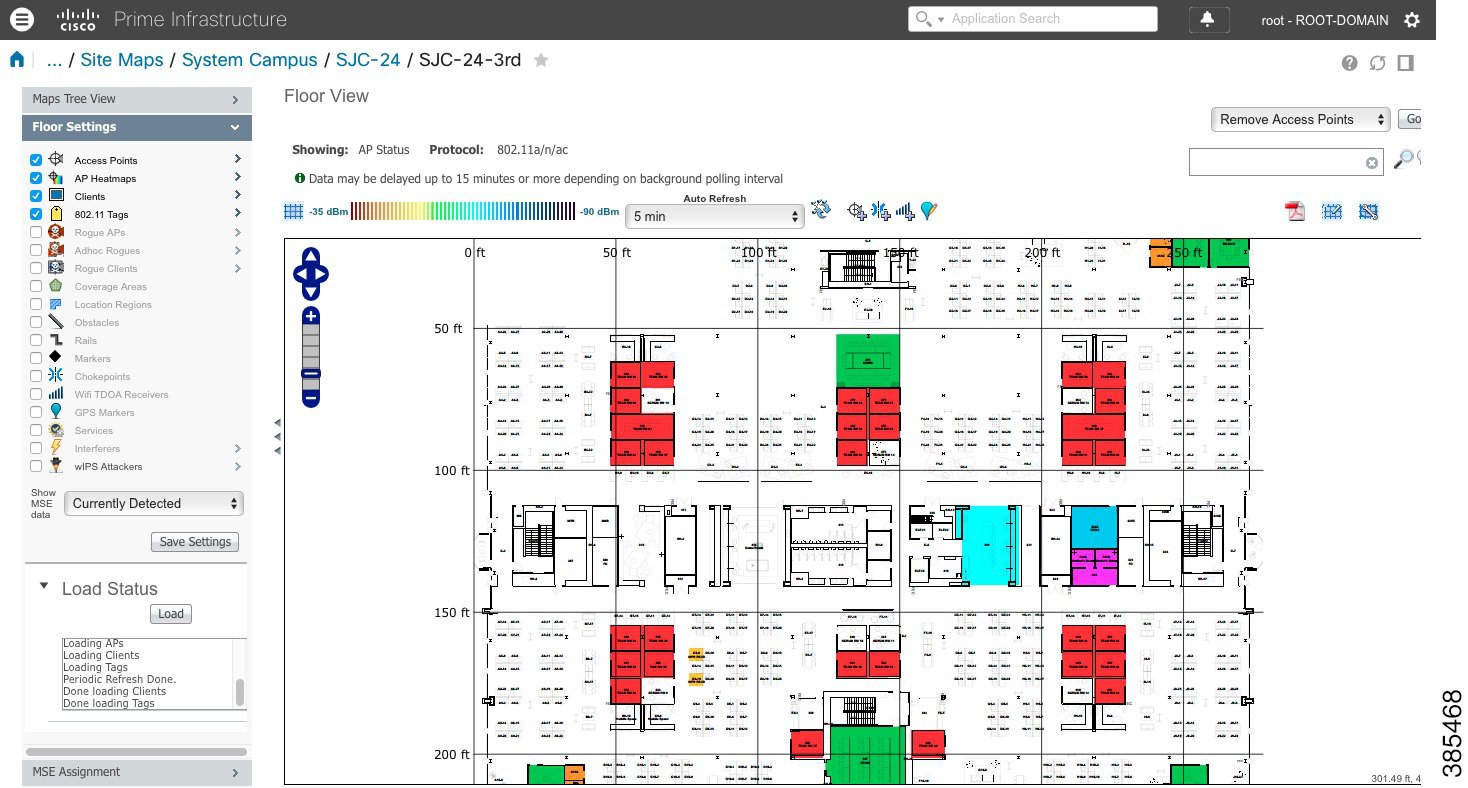This screenshot has height=788, width=1468.
Task: Expand the Interferers settings chevron
Action: pos(237,448)
